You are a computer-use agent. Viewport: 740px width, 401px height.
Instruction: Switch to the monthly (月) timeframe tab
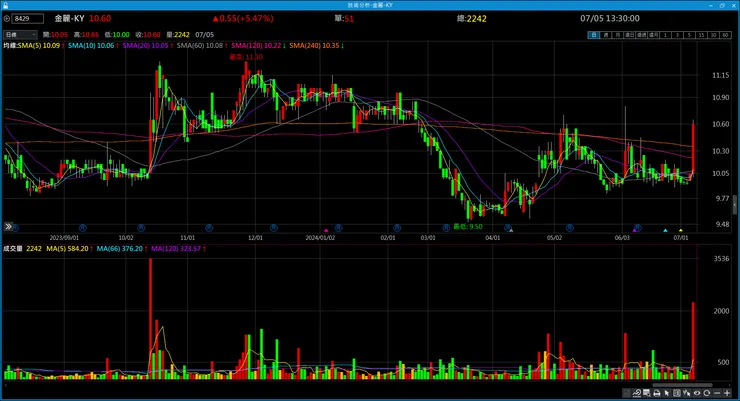point(617,35)
